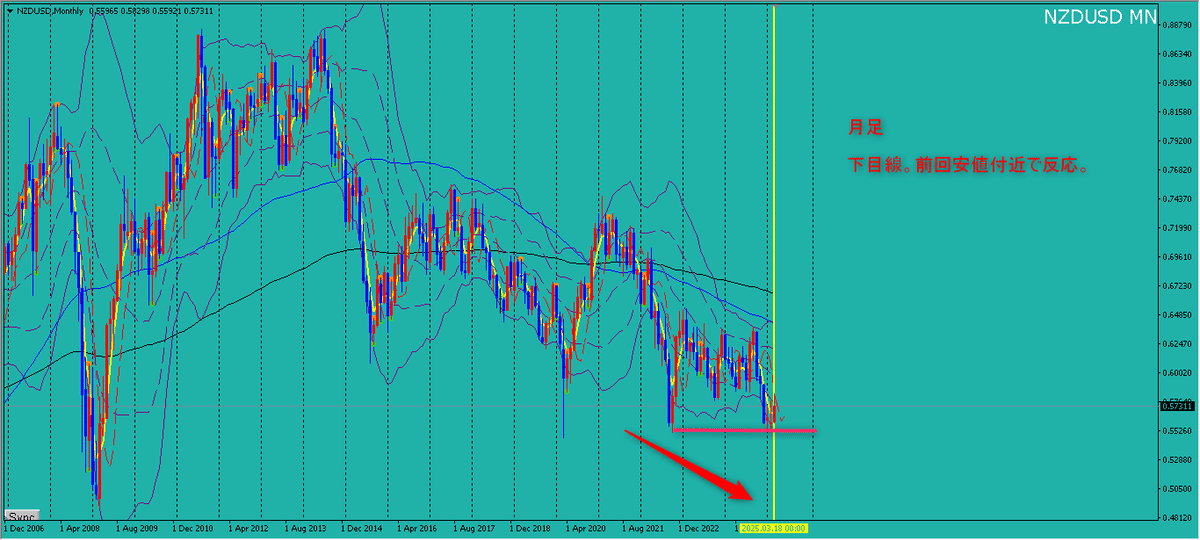Click the 1 Dec 2014 date label
The image size is (1200, 540).
[x=362, y=527]
